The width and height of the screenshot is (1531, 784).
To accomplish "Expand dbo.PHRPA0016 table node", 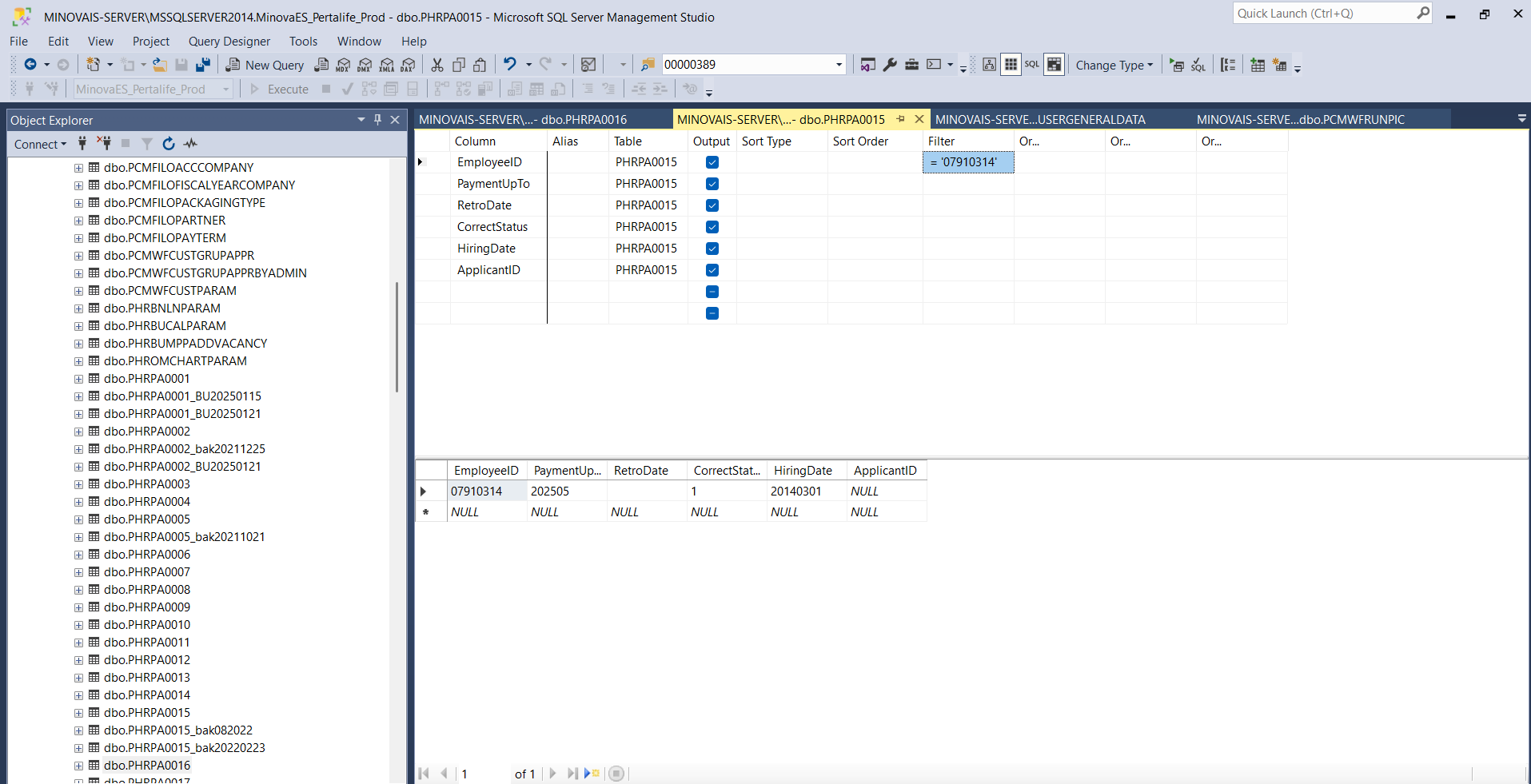I will [x=78, y=766].
